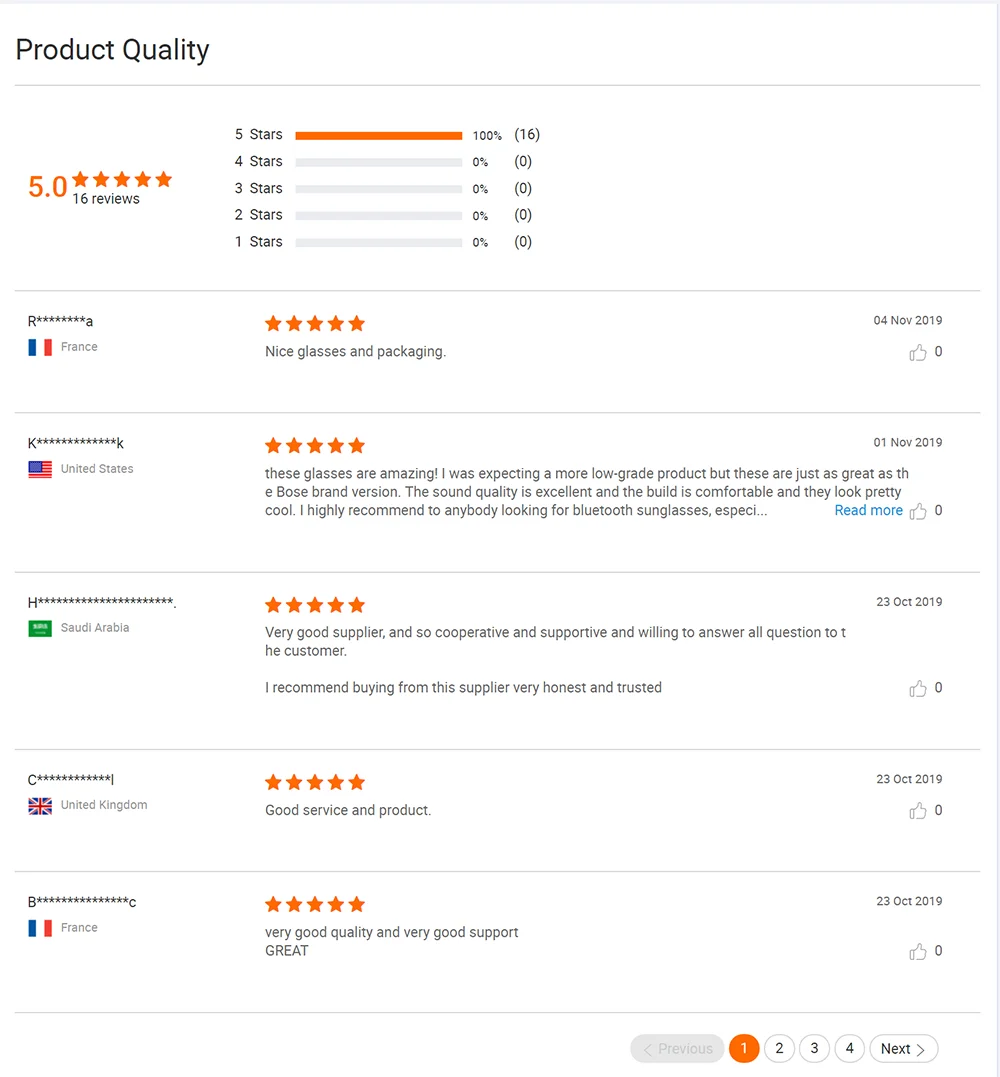This screenshot has height=1077, width=1000.
Task: Select current page 1 indicator
Action: (744, 1048)
